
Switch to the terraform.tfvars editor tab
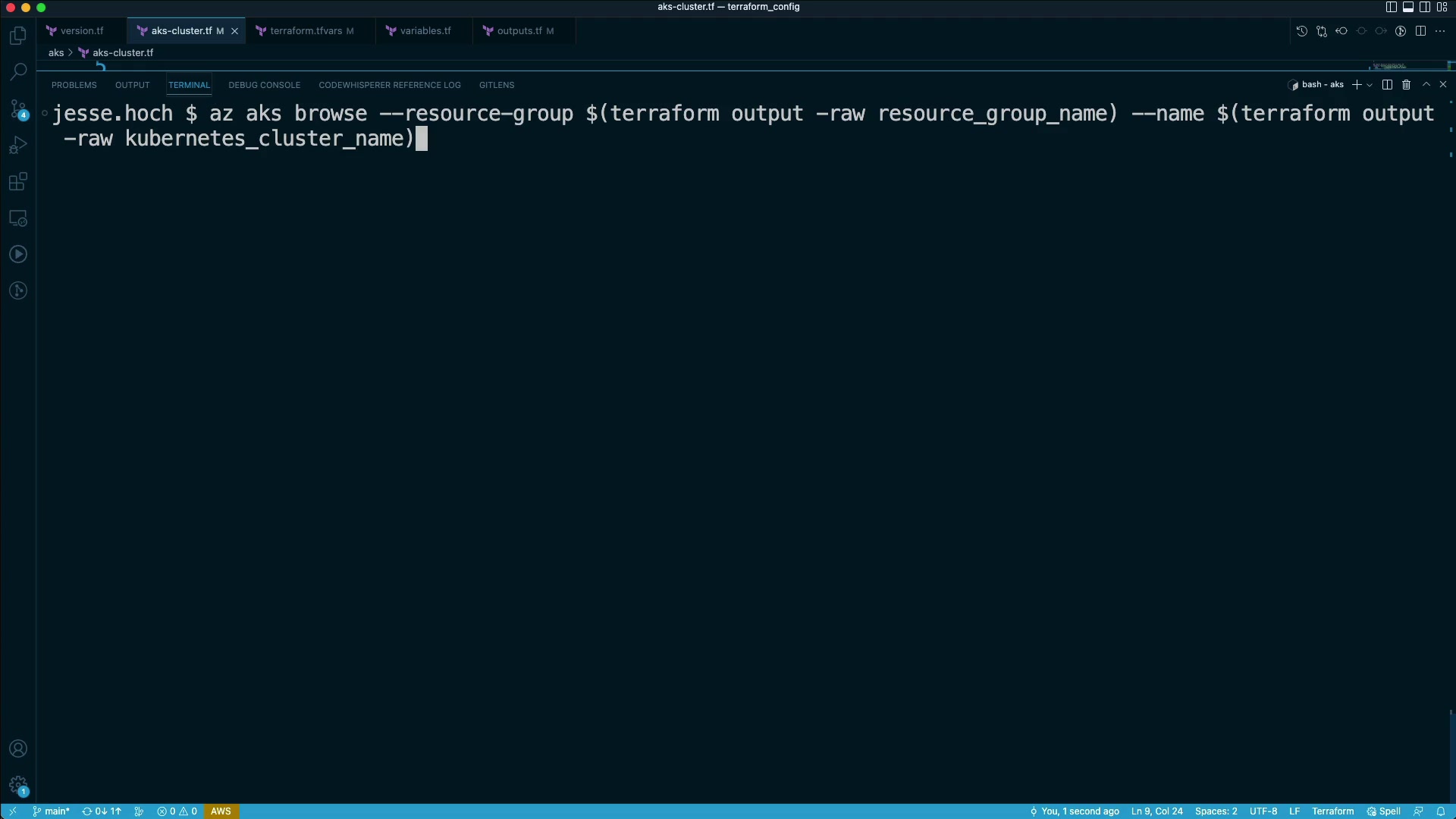click(306, 31)
